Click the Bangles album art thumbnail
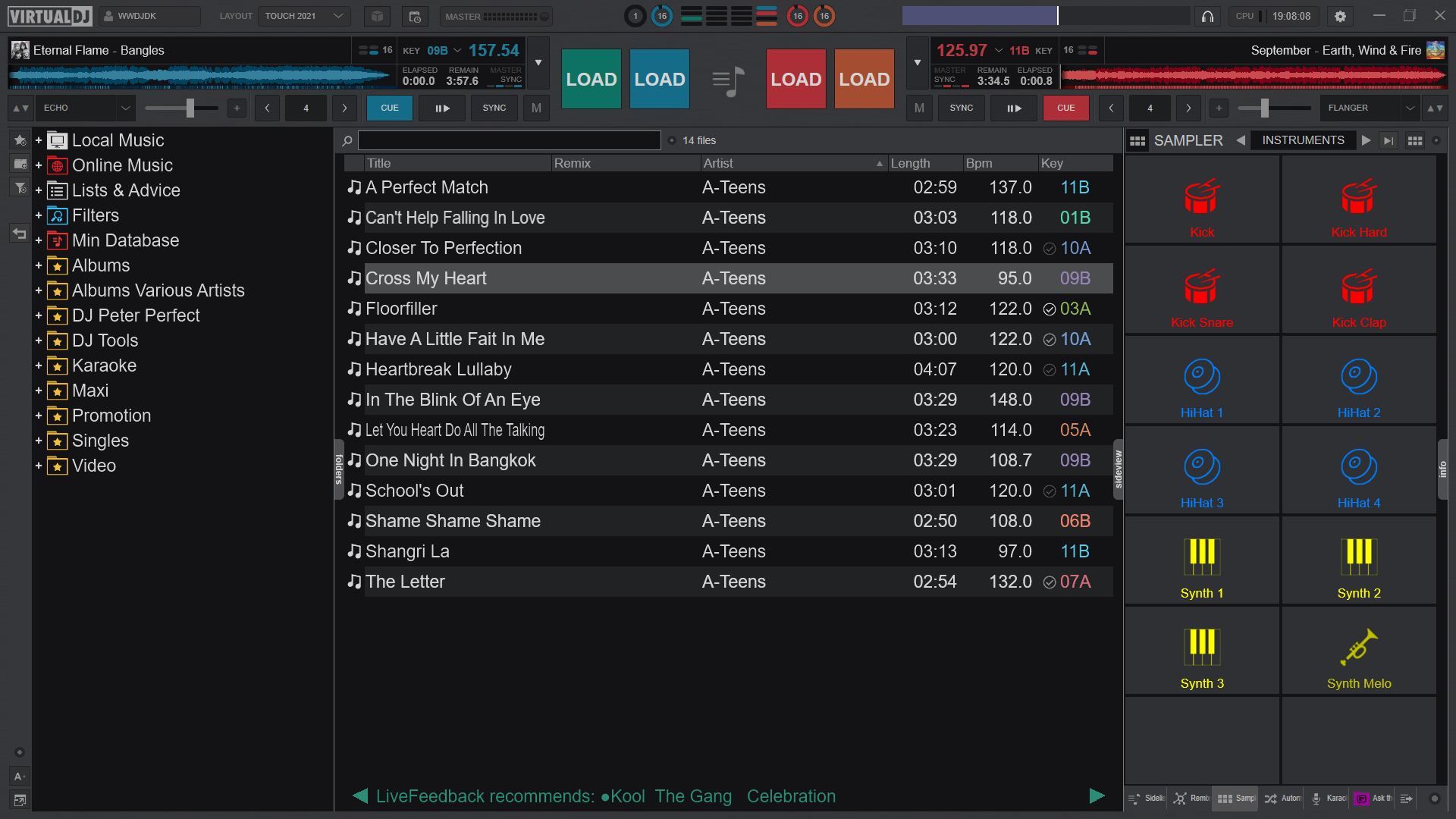The width and height of the screenshot is (1456, 819). click(x=20, y=50)
